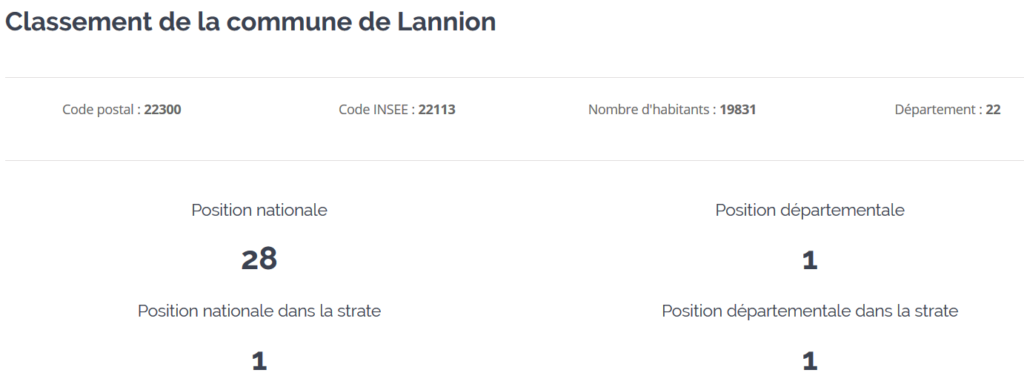The width and height of the screenshot is (1024, 390).
Task: Click the word strate in Position nationale dans la strate
Action: pos(359,312)
